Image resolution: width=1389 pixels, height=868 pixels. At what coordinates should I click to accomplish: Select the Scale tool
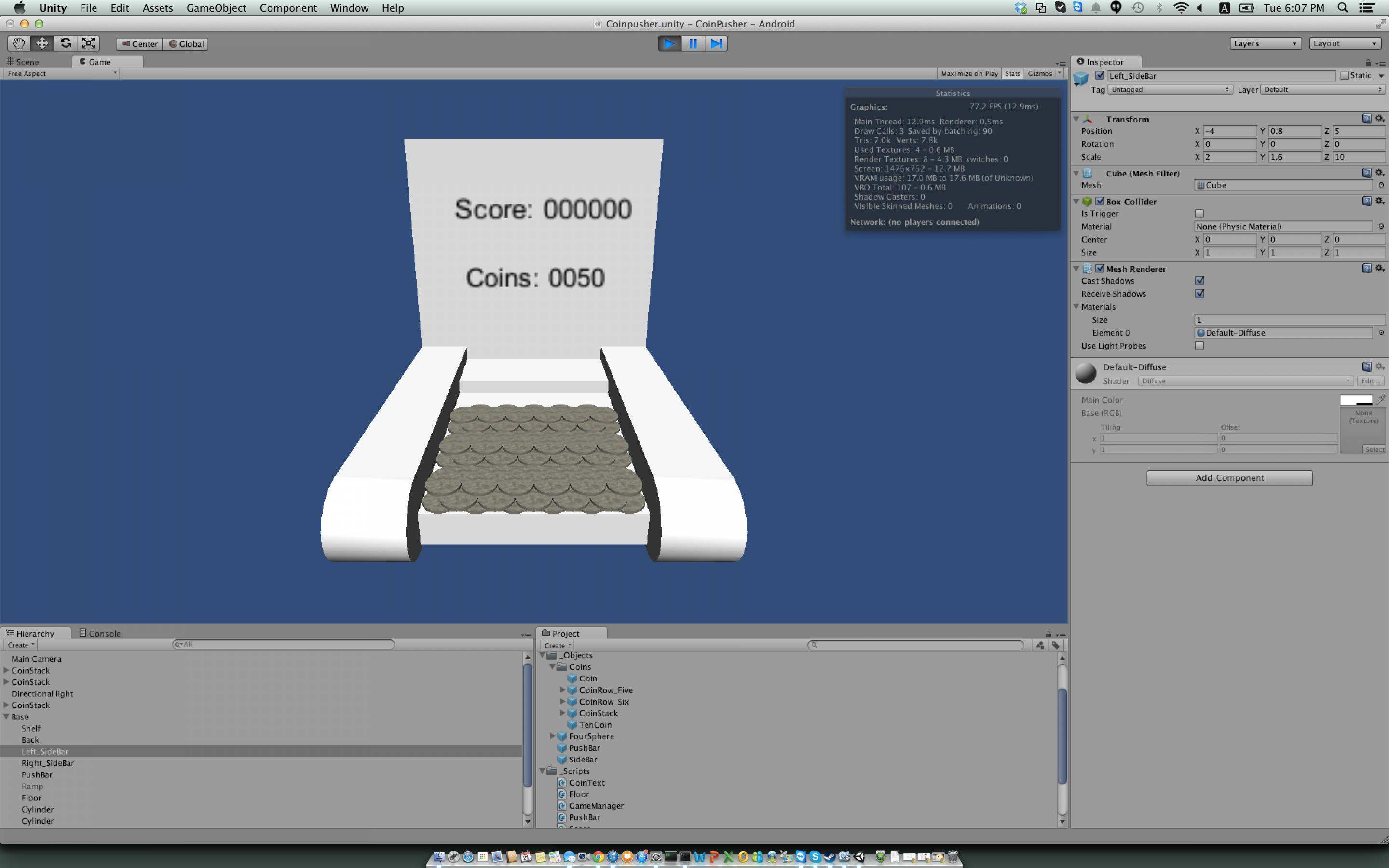pyautogui.click(x=88, y=43)
